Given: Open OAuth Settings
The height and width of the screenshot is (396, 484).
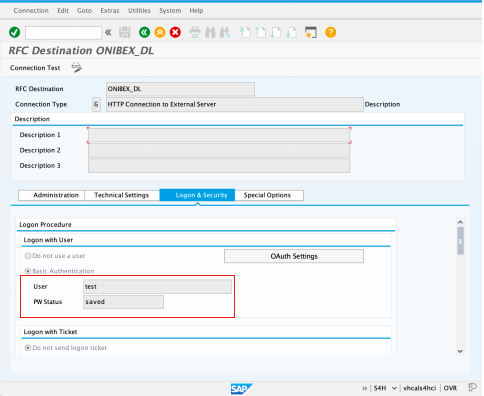Looking at the screenshot, I should tap(294, 256).
